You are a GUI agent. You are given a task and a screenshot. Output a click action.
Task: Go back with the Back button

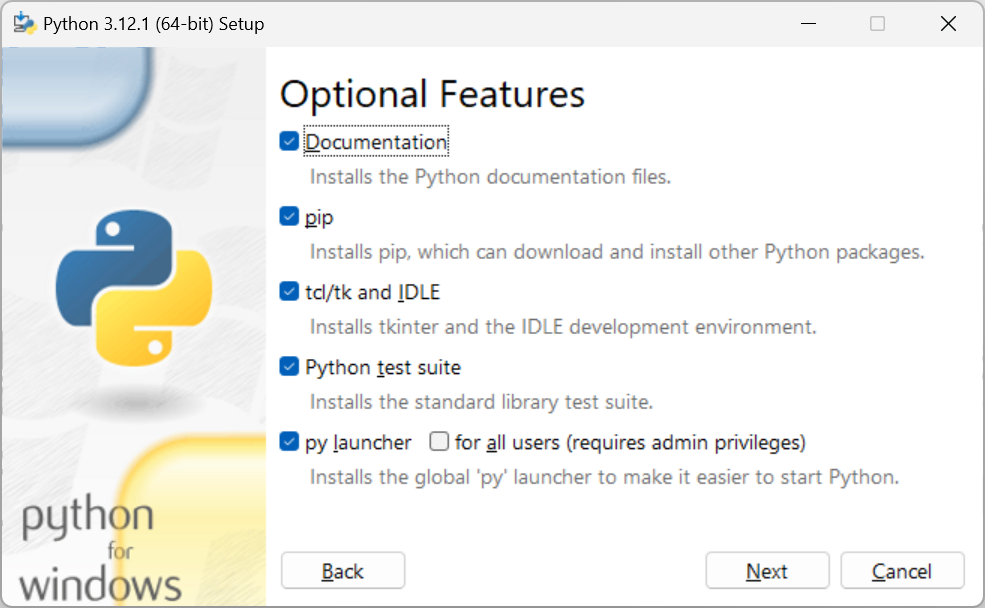point(343,571)
